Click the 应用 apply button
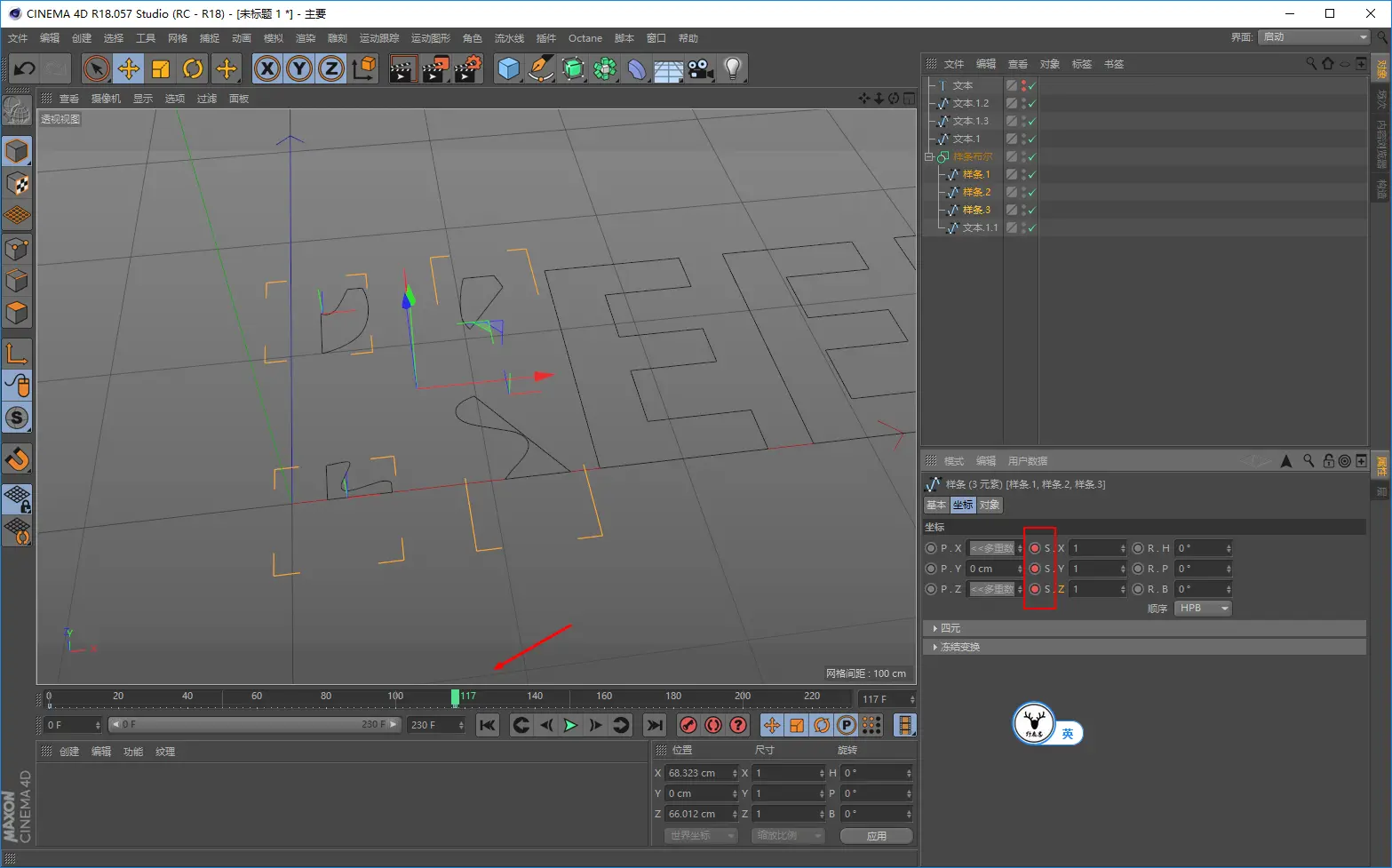The image size is (1392, 868). [877, 836]
